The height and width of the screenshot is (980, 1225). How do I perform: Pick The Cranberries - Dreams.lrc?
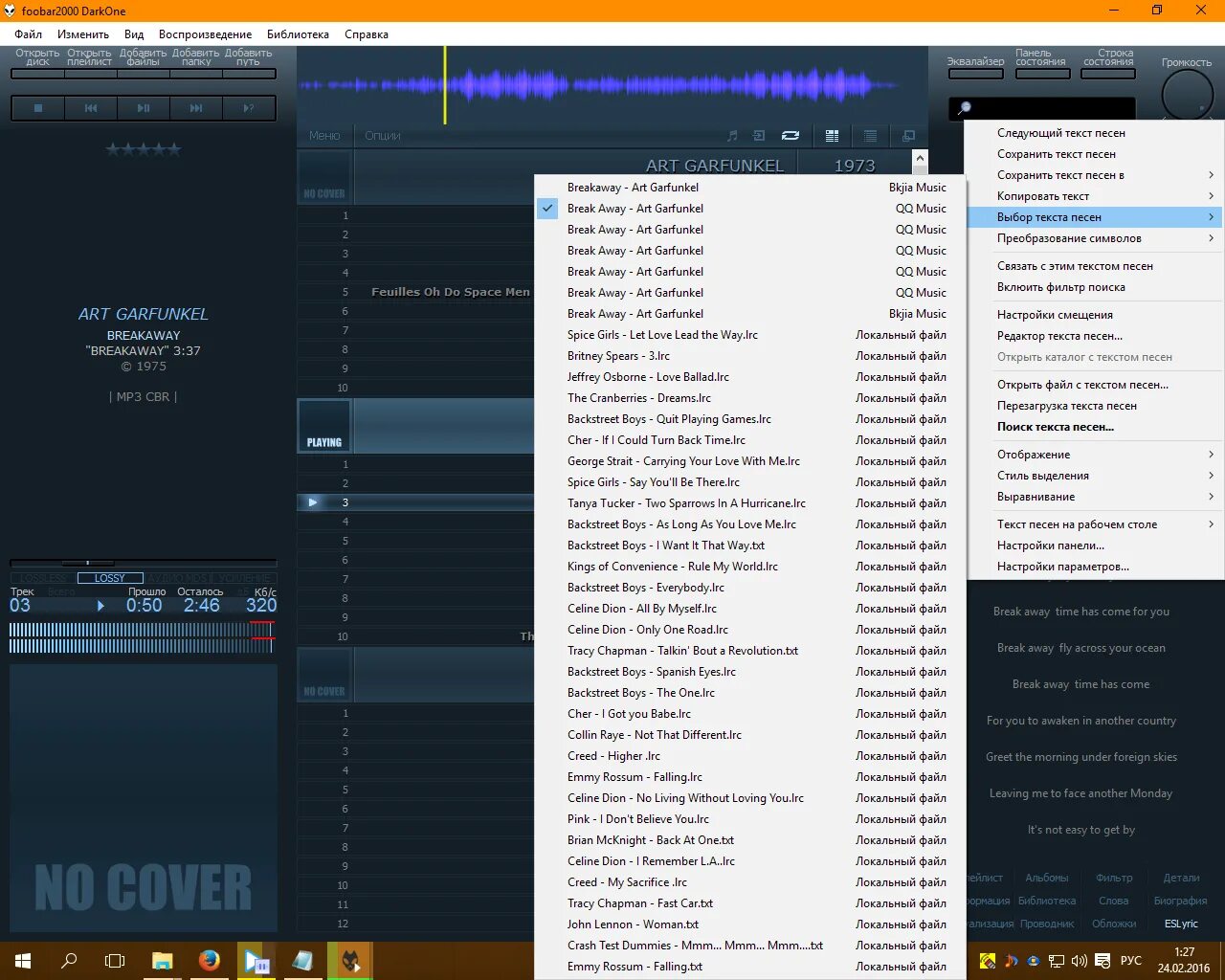coord(749,398)
